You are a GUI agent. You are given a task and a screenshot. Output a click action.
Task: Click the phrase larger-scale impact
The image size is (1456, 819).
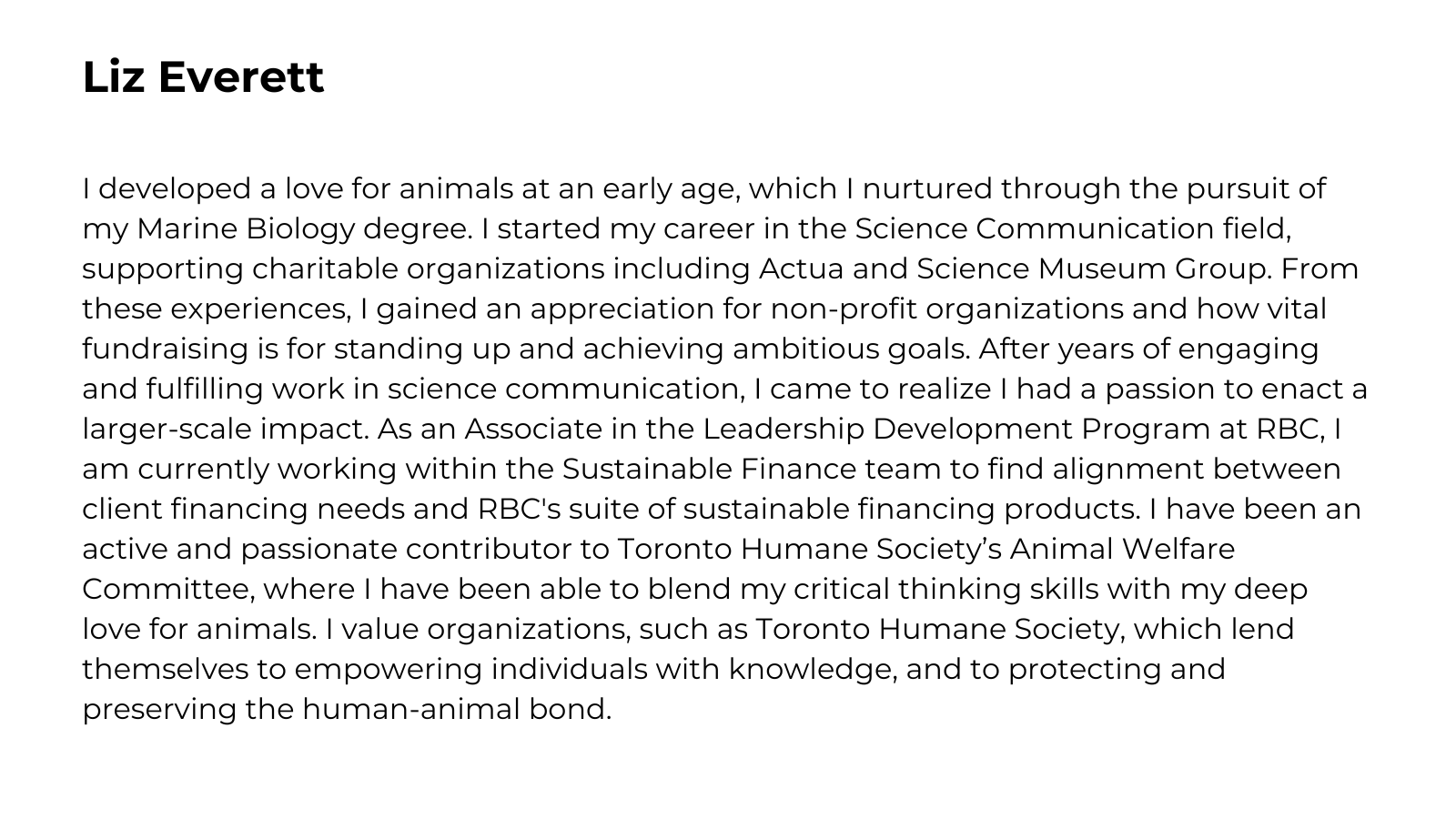click(225, 429)
